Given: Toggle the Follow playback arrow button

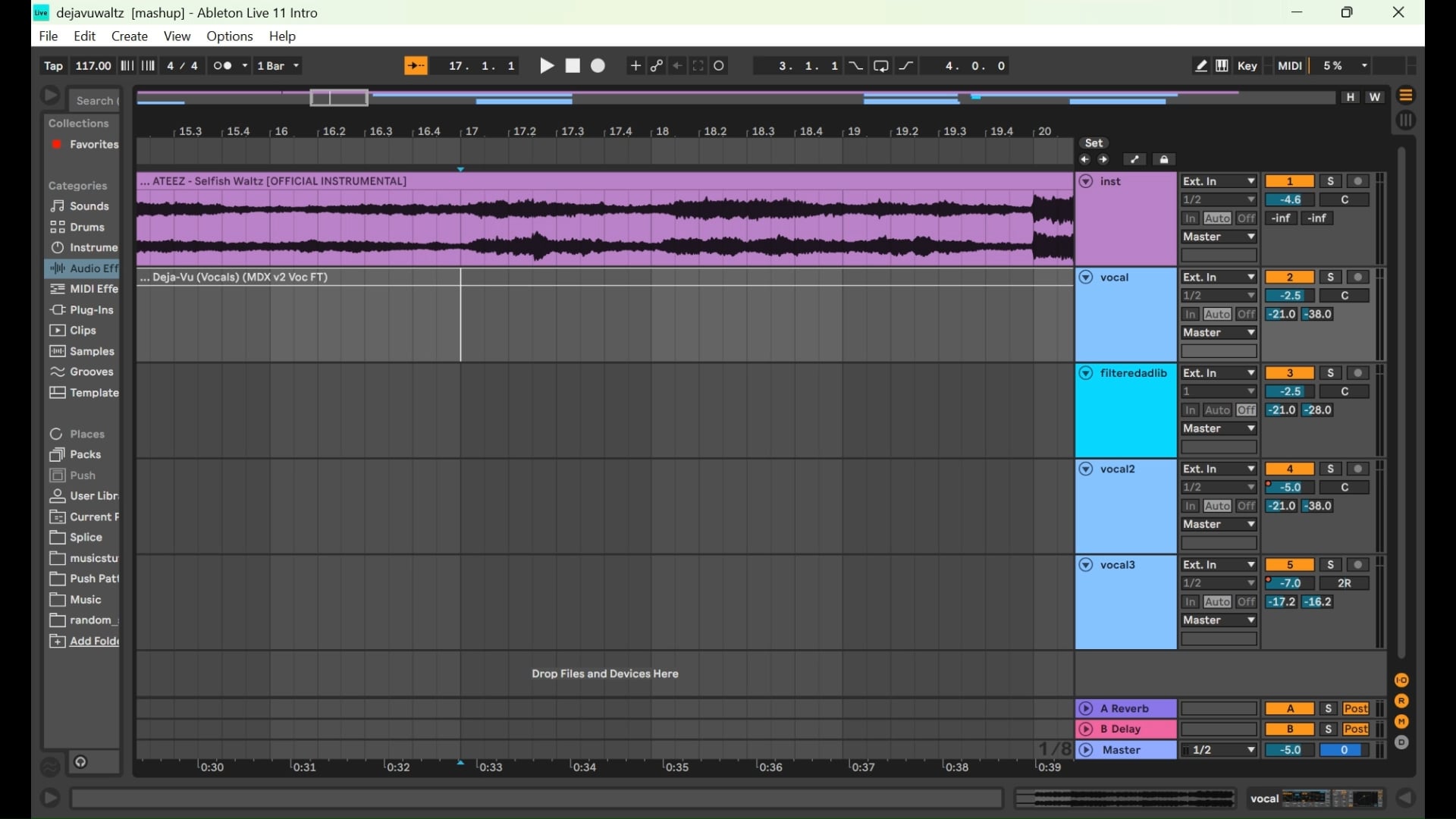Looking at the screenshot, I should (416, 66).
